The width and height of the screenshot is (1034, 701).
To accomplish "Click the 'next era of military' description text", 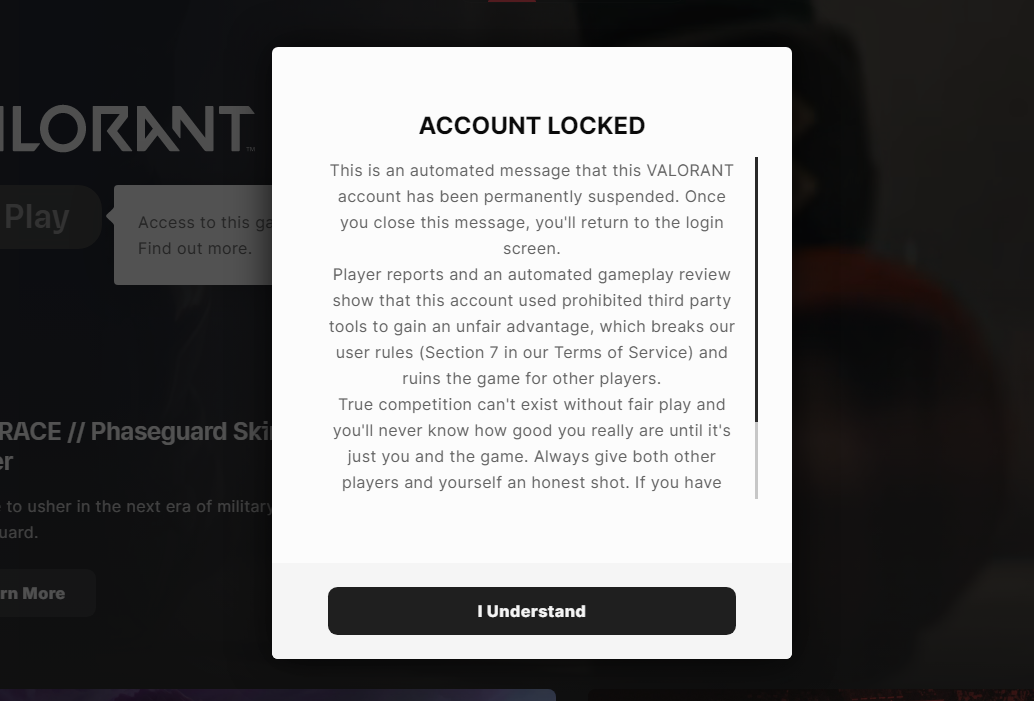I will [x=135, y=506].
